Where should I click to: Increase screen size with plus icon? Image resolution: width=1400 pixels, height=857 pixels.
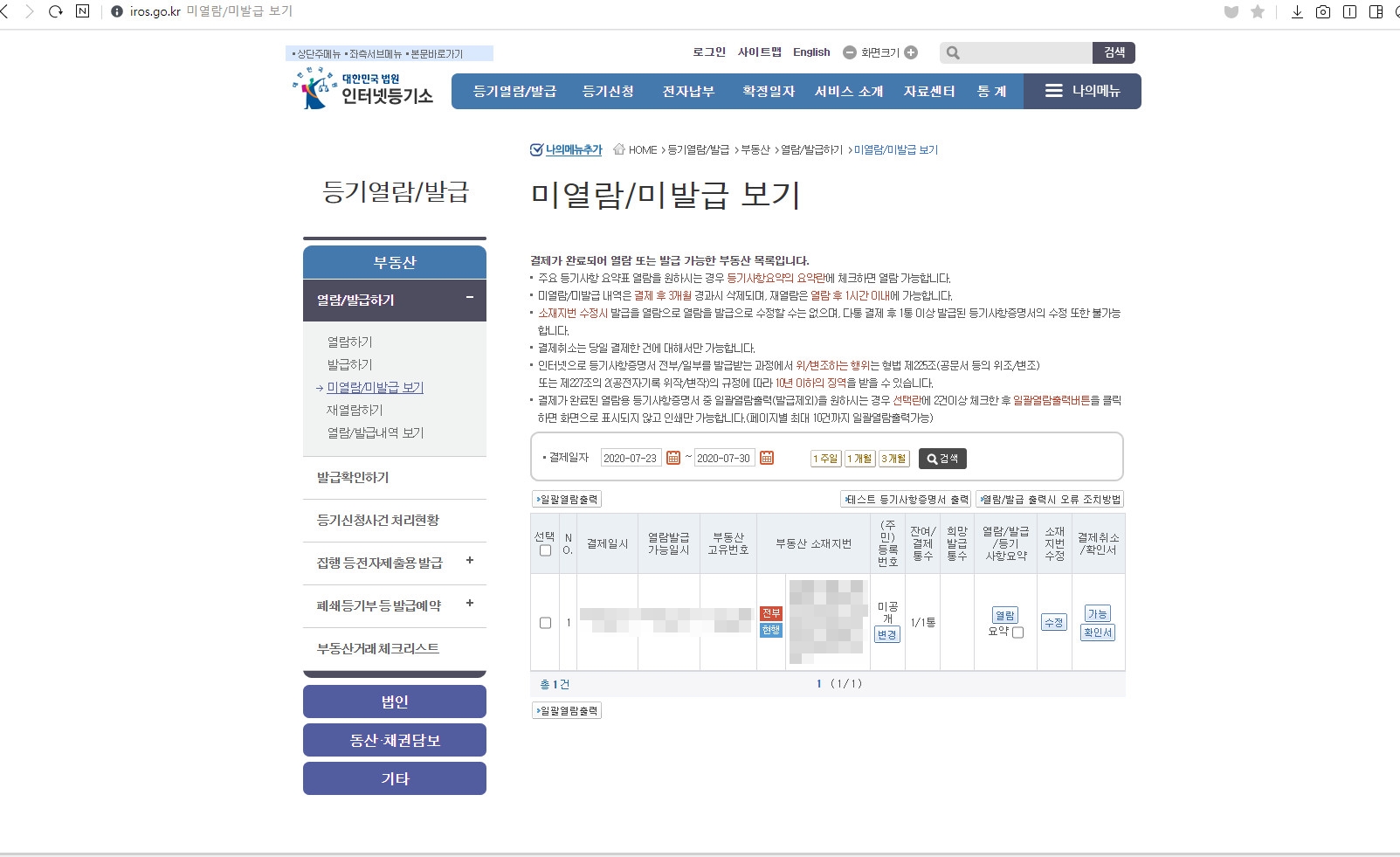[x=911, y=52]
